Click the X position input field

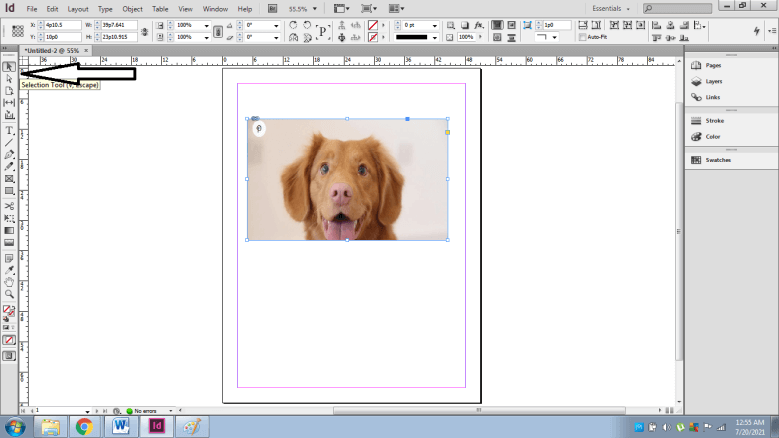pos(63,25)
